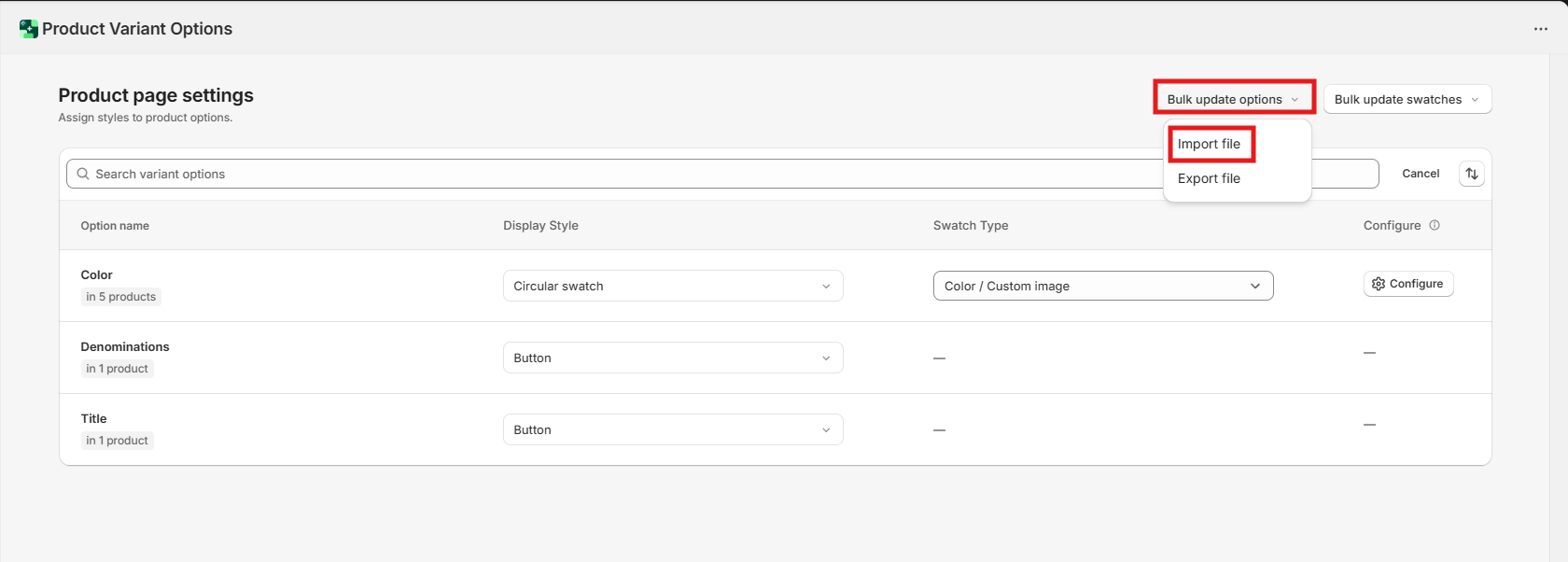Screen dimensions: 1568x562
Task: Click 'in 1 product' badge under Title
Action: [x=118, y=441]
